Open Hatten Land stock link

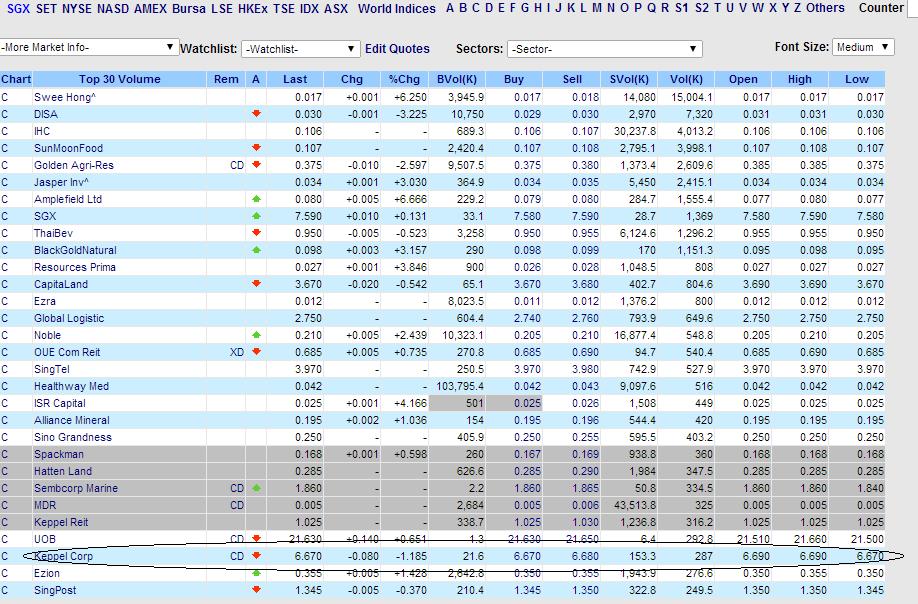coord(63,471)
